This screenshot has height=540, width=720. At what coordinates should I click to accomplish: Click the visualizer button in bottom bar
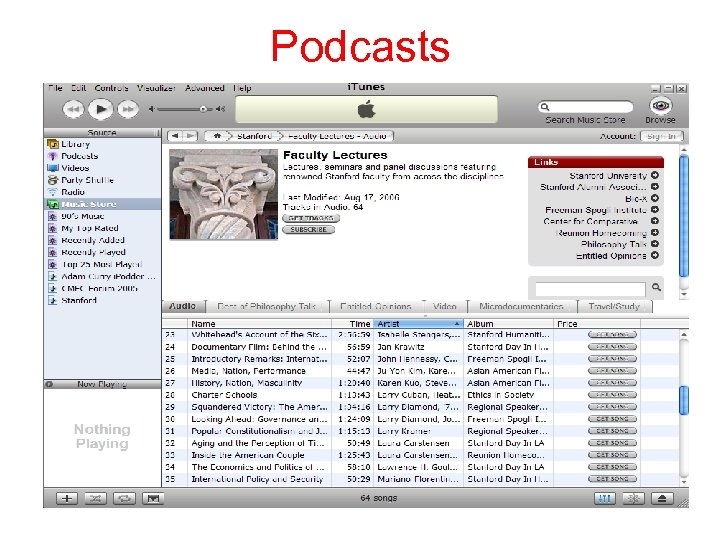pos(634,499)
